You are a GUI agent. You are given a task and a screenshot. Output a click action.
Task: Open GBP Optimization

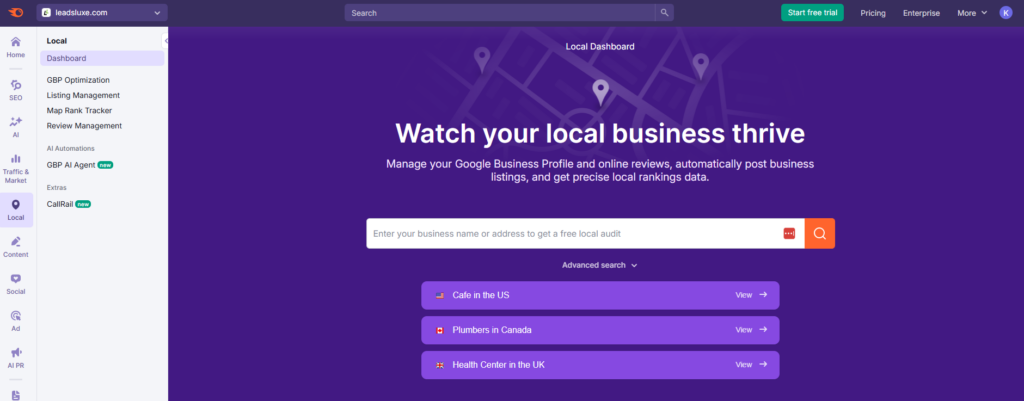pyautogui.click(x=78, y=80)
